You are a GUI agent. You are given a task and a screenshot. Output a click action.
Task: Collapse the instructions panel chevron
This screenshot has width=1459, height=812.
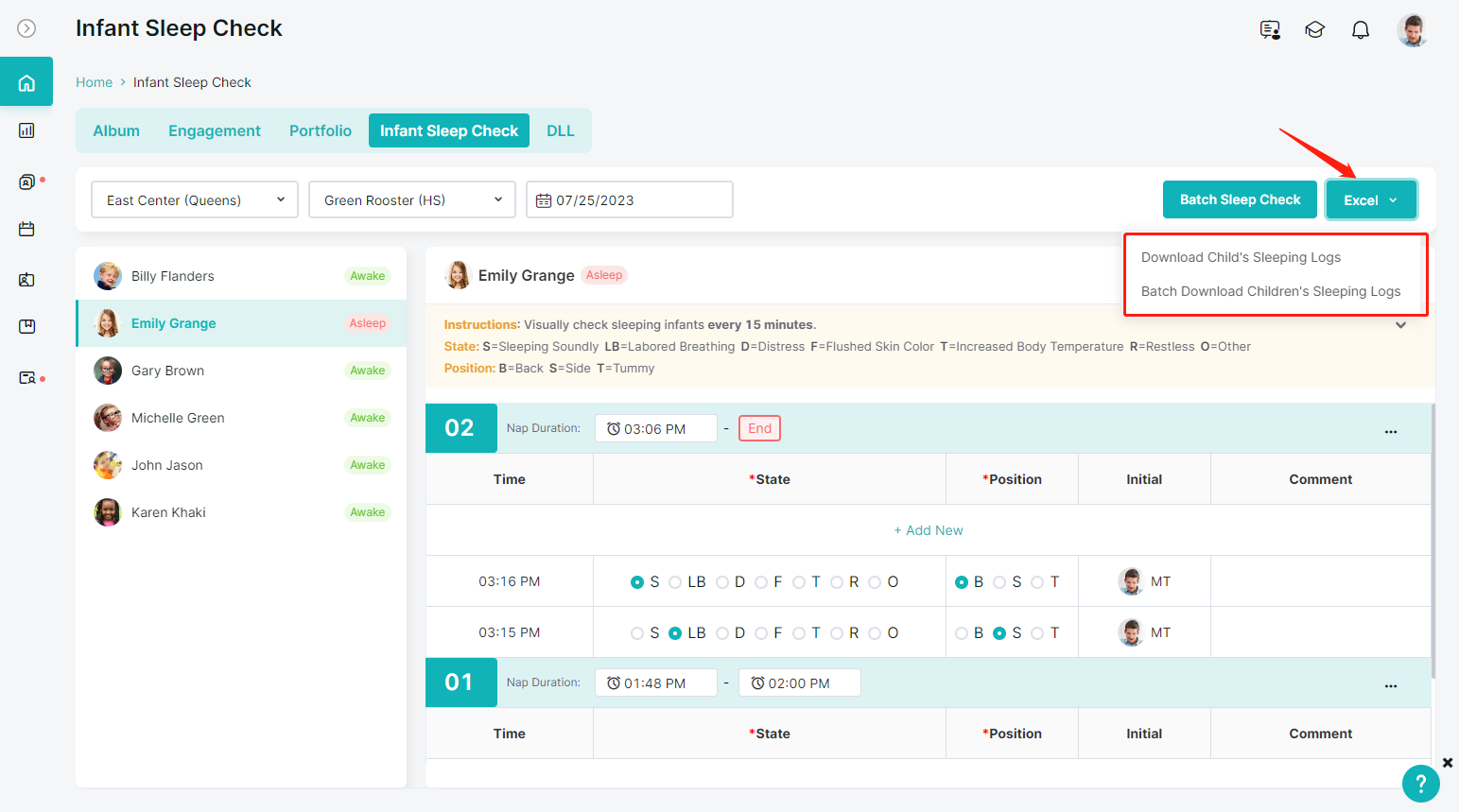(1400, 324)
